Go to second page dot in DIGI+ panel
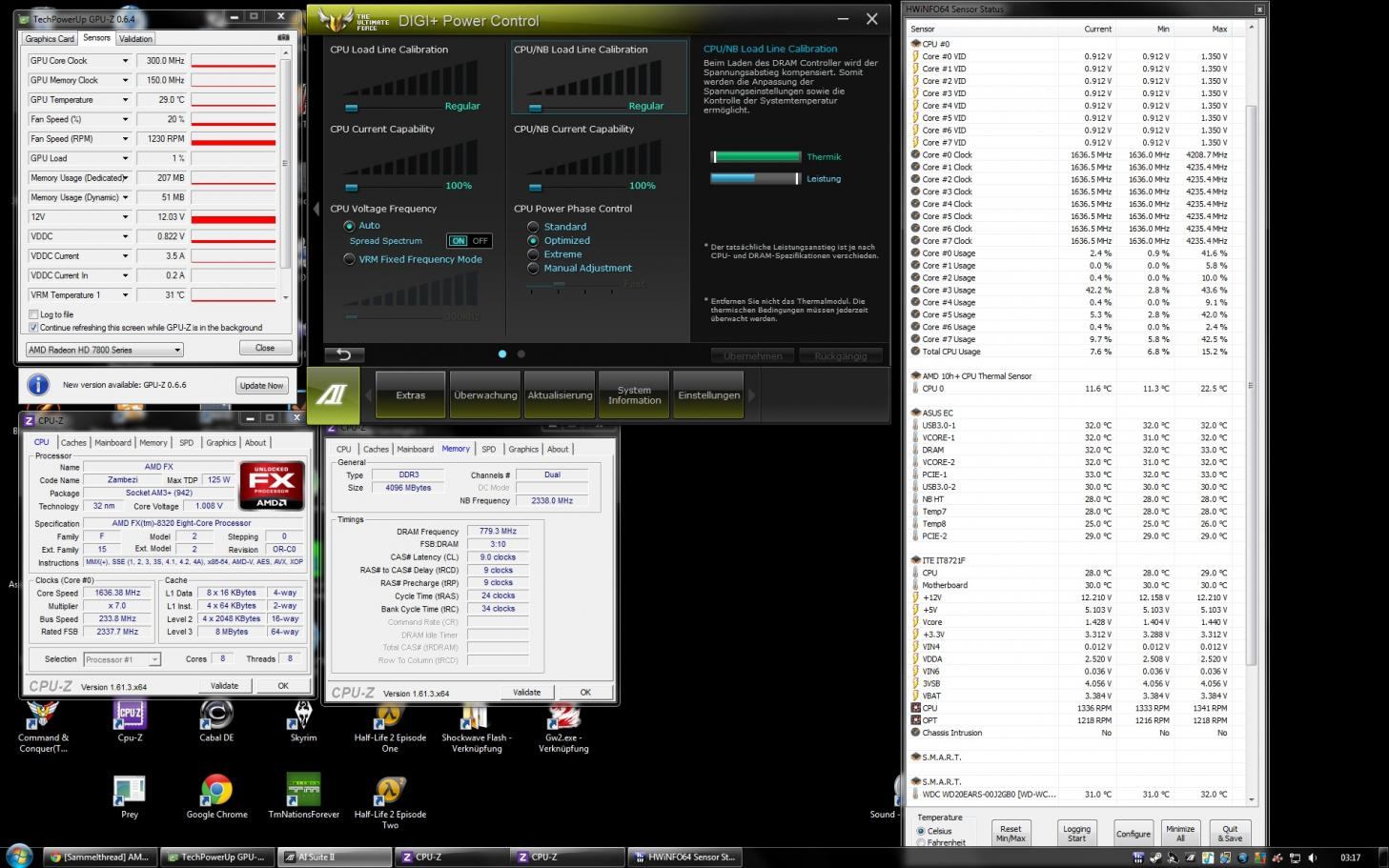1389x868 pixels. pyautogui.click(x=521, y=353)
